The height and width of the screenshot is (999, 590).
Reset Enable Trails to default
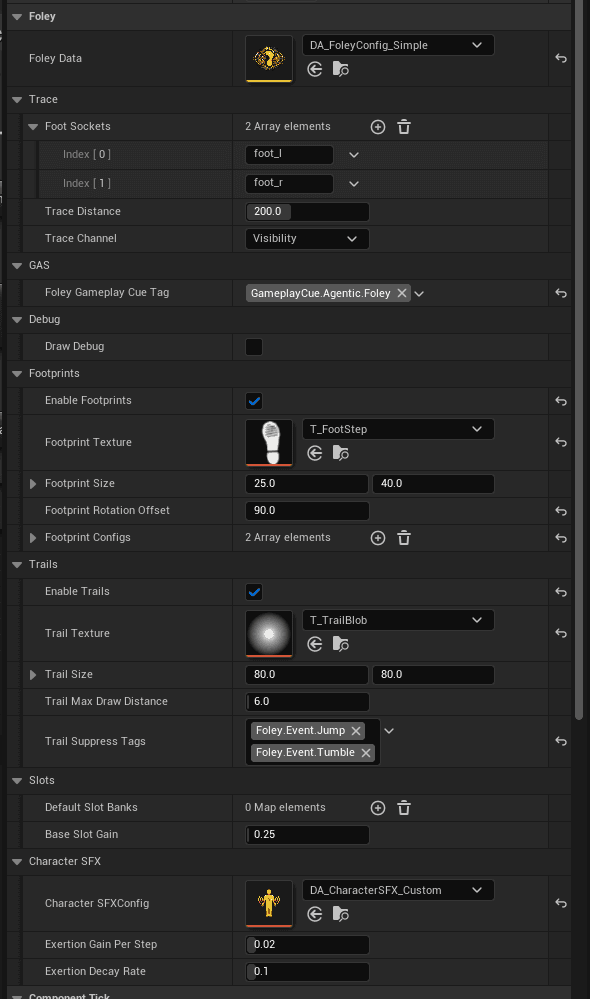coord(561,592)
